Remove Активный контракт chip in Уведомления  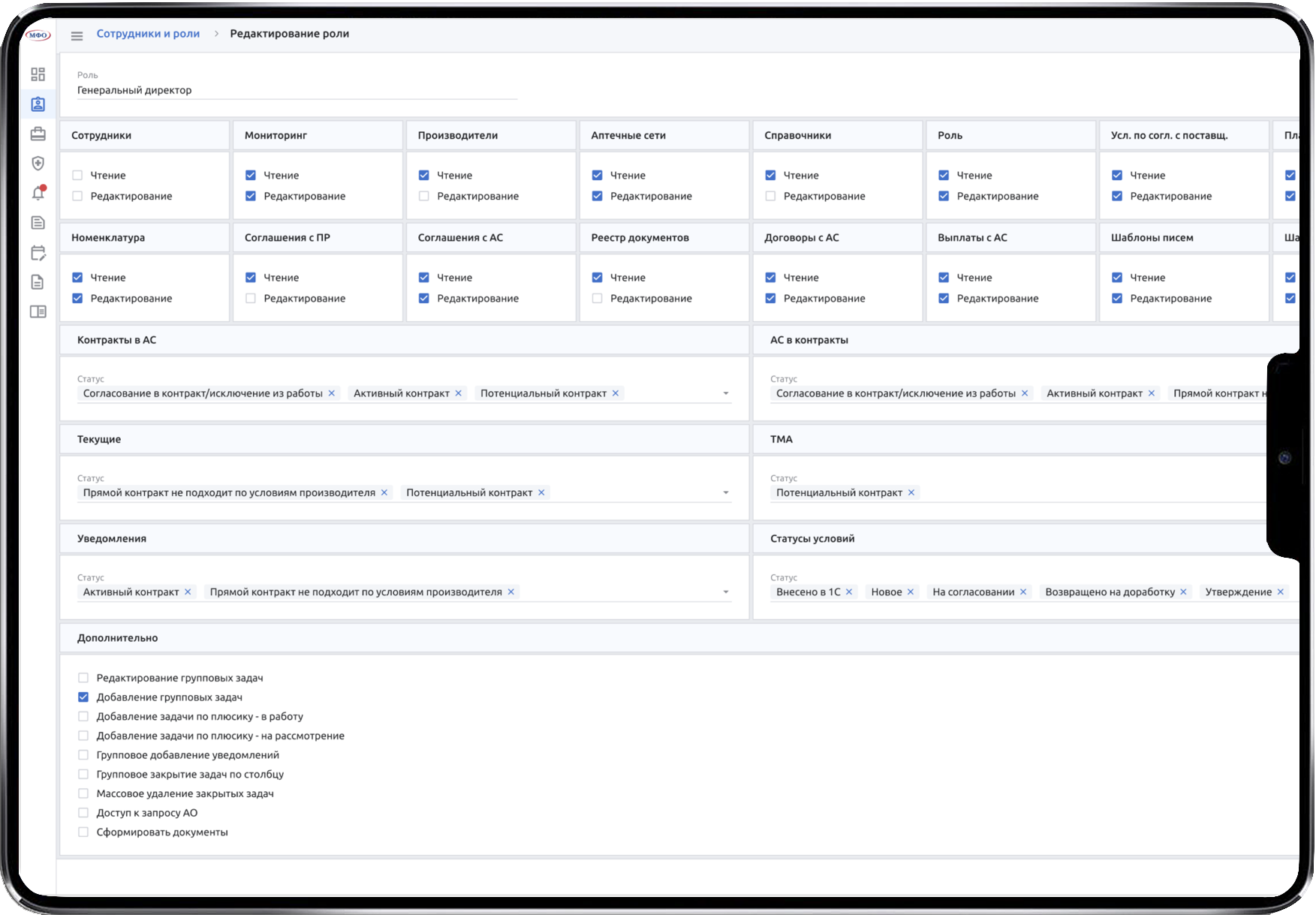tap(188, 592)
